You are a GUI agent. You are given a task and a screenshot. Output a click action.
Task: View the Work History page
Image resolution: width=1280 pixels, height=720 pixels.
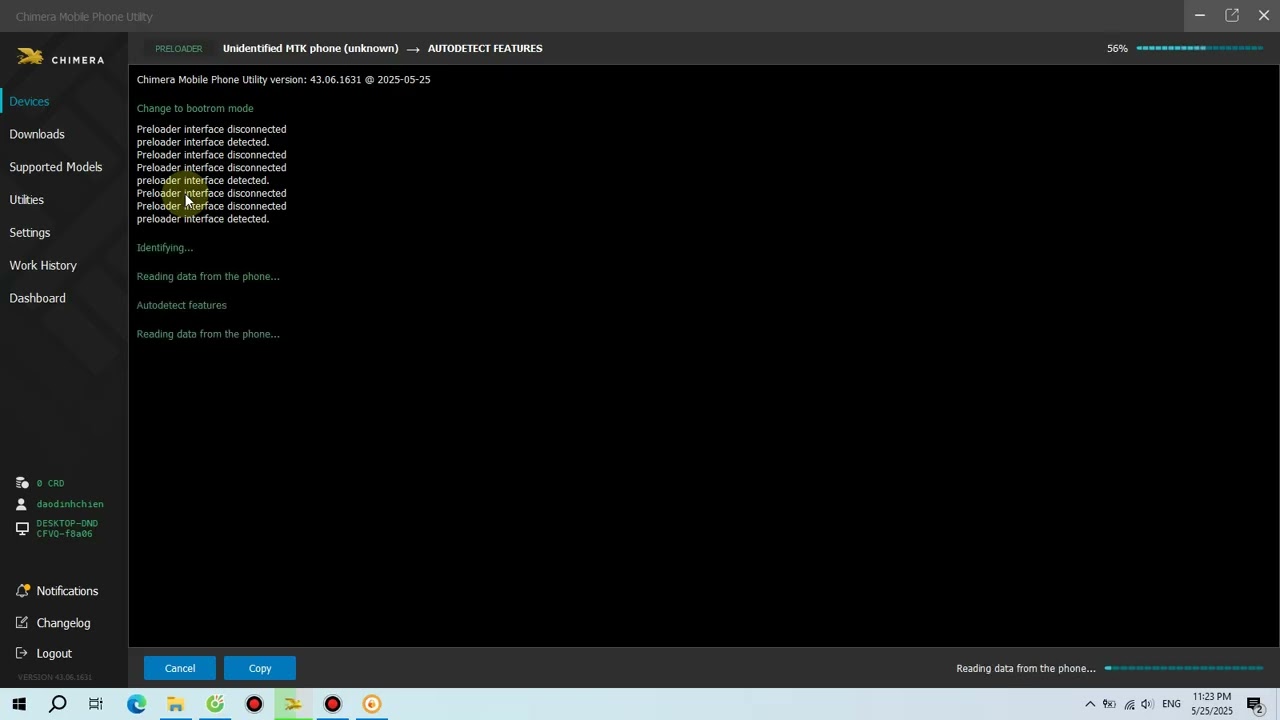[43, 266]
